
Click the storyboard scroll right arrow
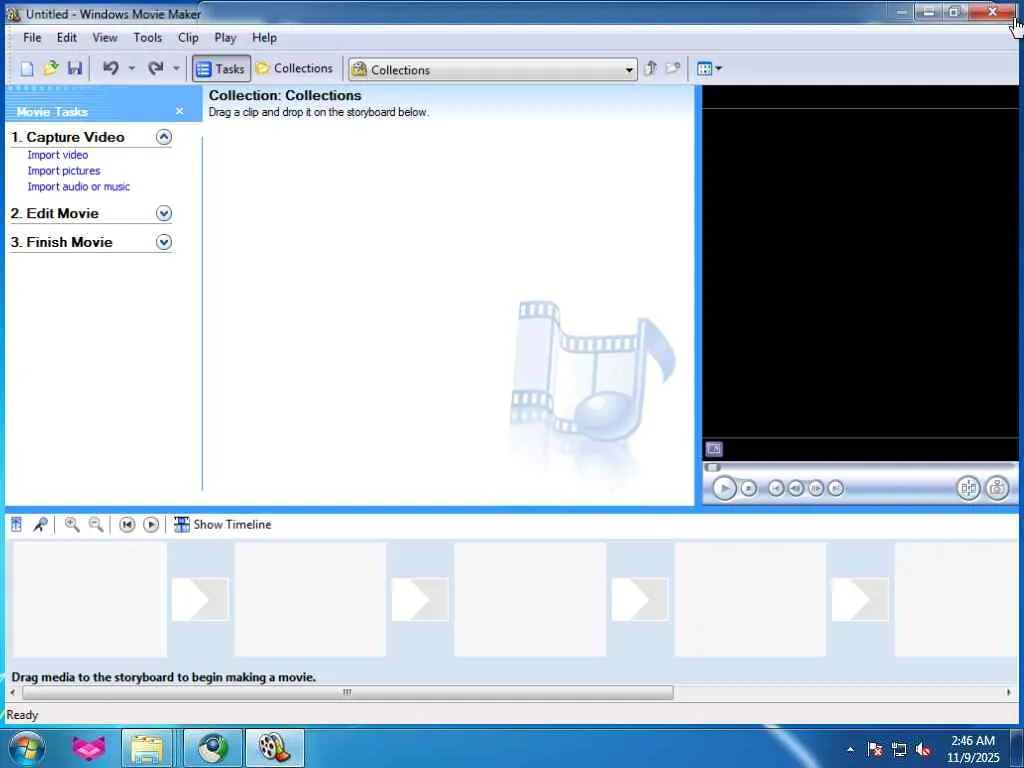tap(1009, 692)
